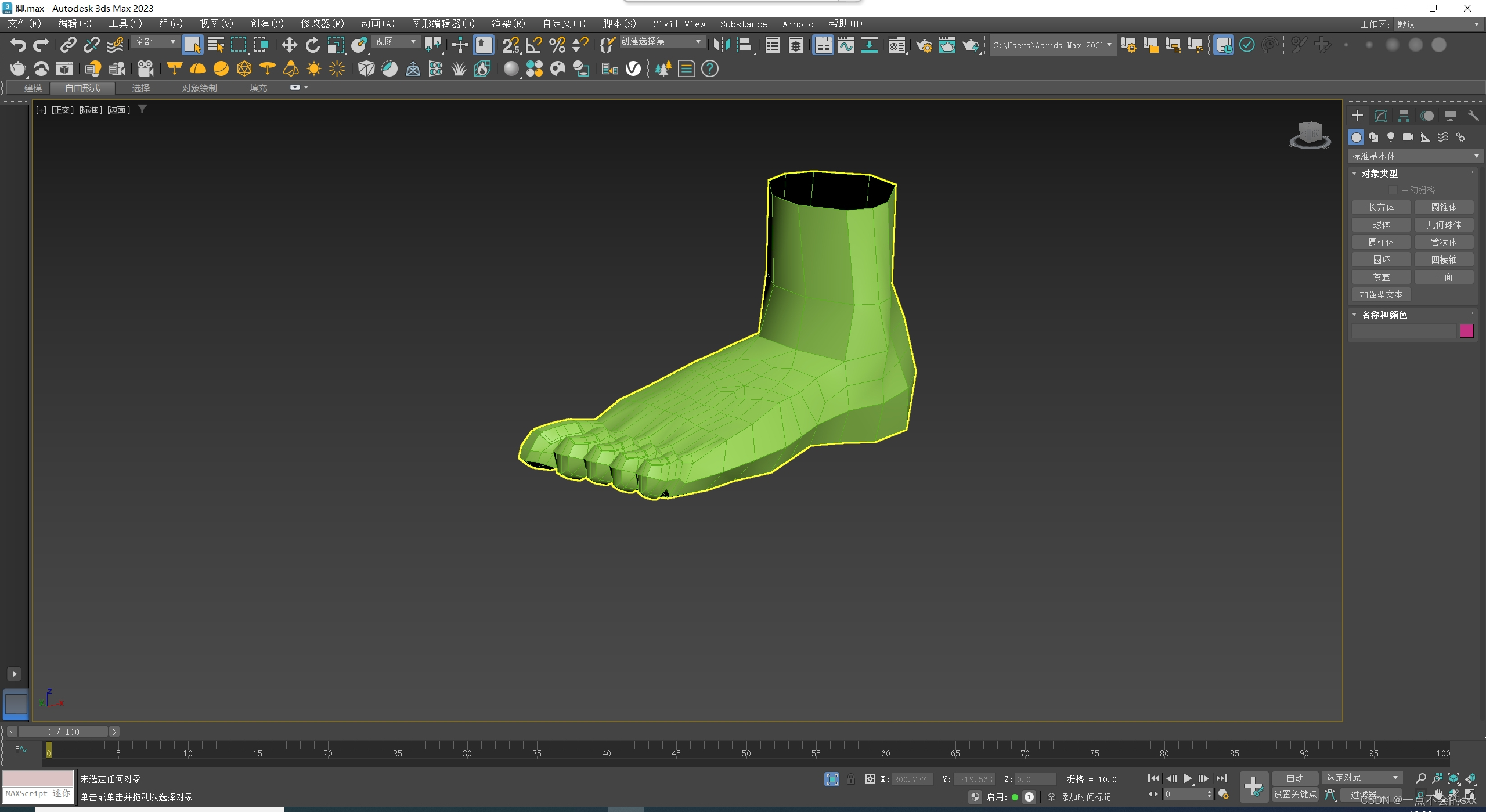Toggle the 3D Snaps button
1486x812 pixels.
(x=510, y=45)
